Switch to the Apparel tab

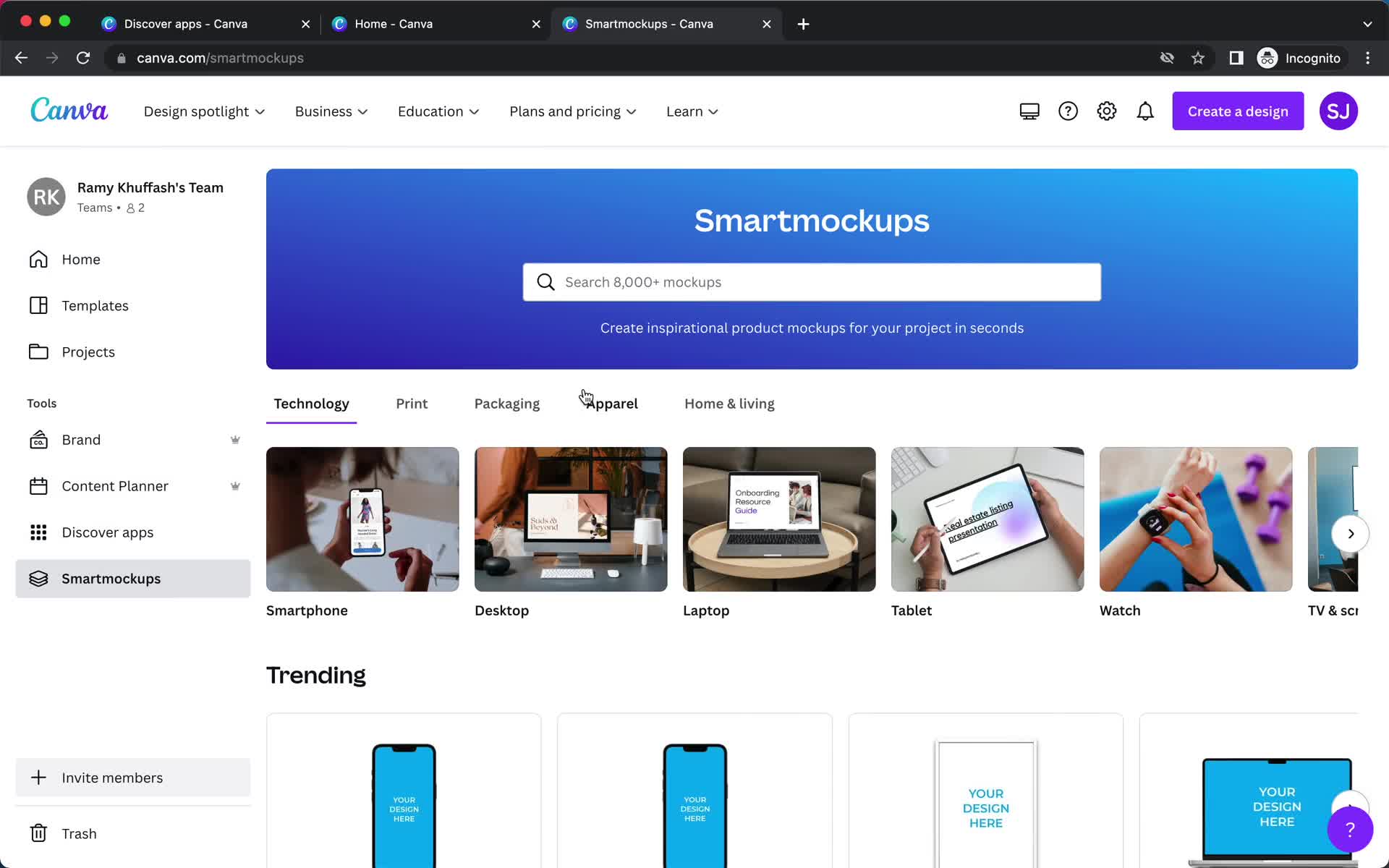(x=611, y=403)
